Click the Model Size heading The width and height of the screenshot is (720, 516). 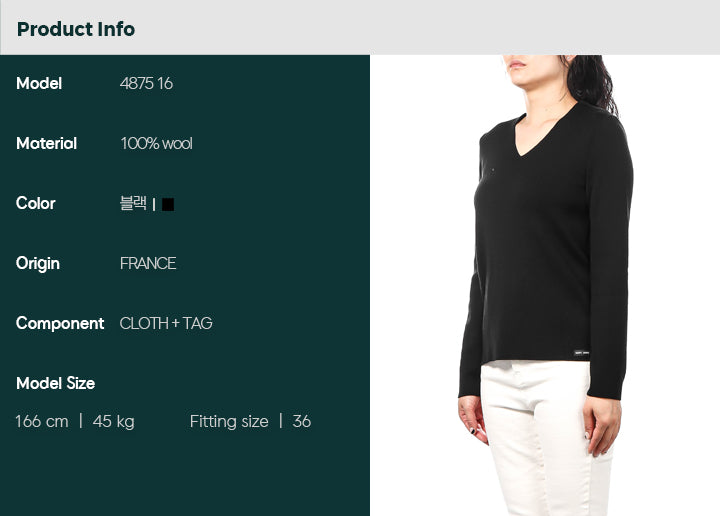(56, 383)
